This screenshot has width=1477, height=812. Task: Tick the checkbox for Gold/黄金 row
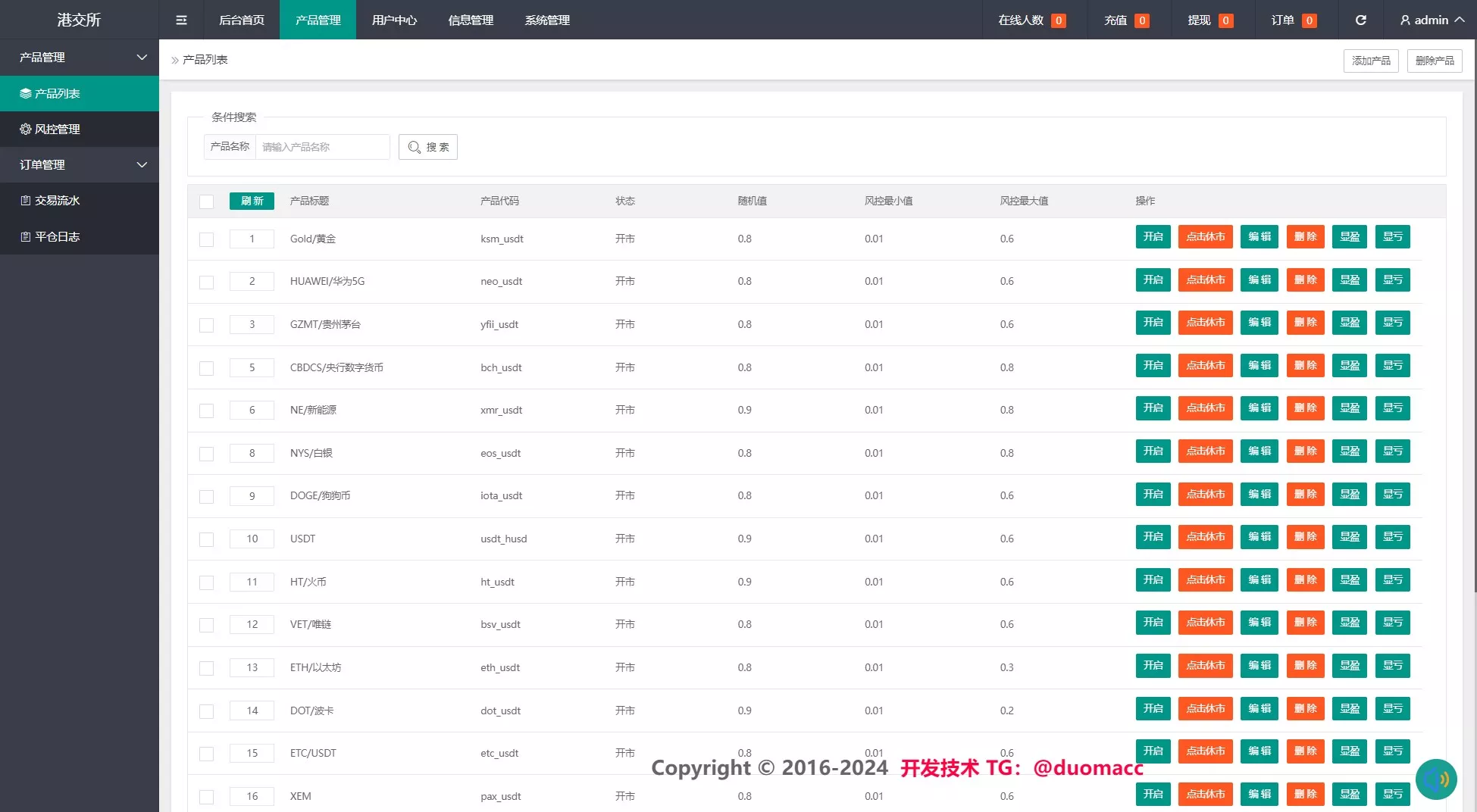[x=206, y=239]
